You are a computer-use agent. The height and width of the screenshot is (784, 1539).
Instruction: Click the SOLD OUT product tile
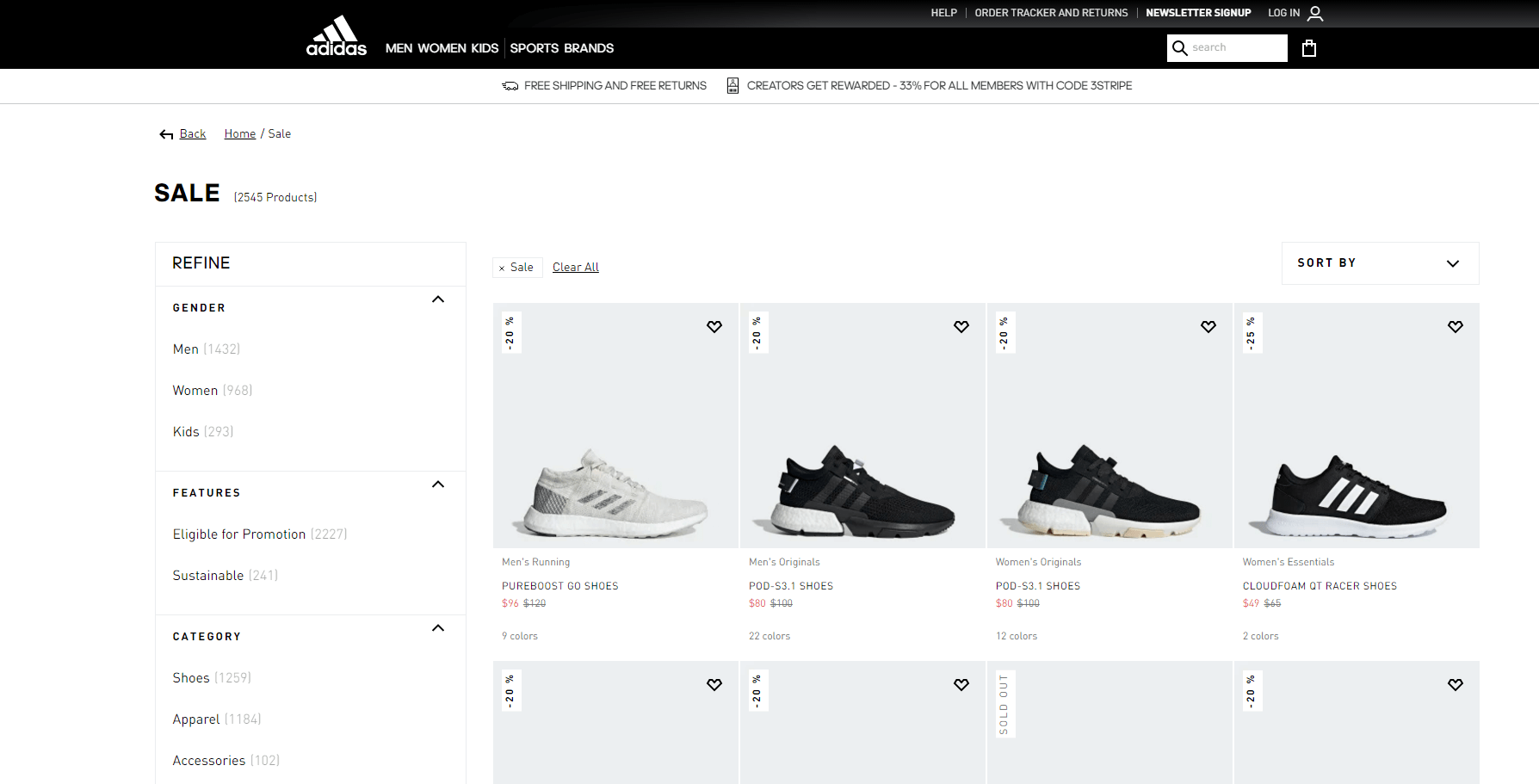click(1109, 723)
